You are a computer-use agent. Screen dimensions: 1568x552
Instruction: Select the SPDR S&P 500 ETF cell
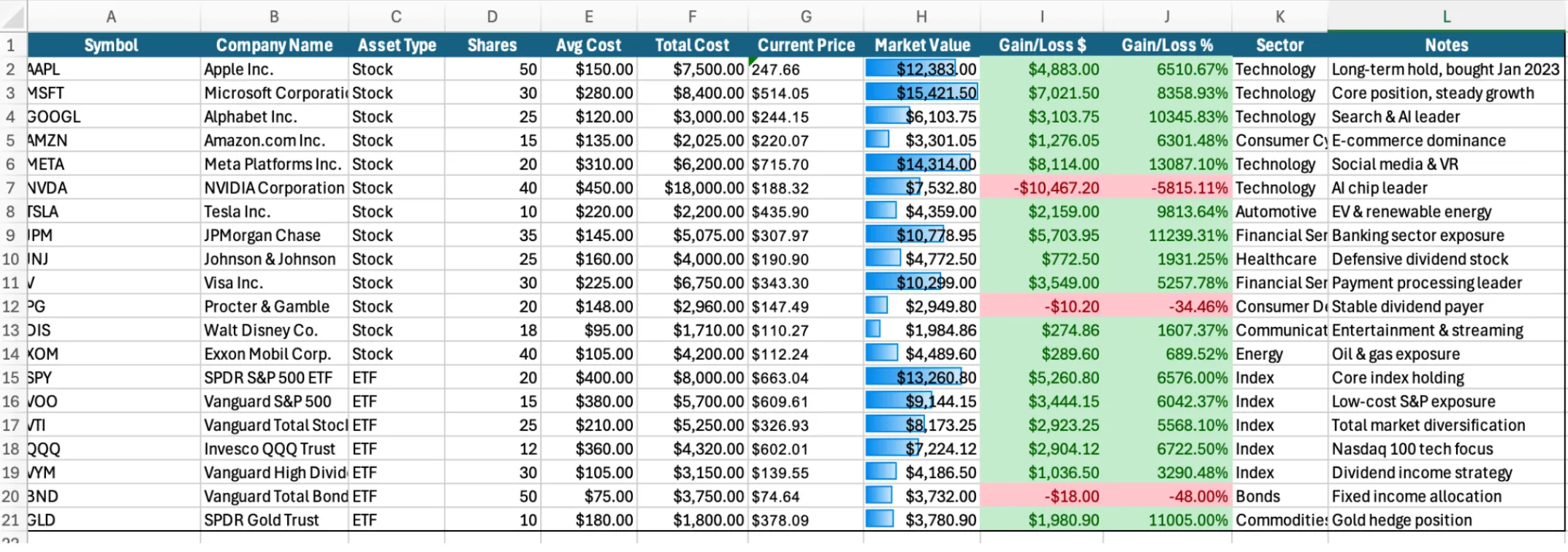(274, 377)
